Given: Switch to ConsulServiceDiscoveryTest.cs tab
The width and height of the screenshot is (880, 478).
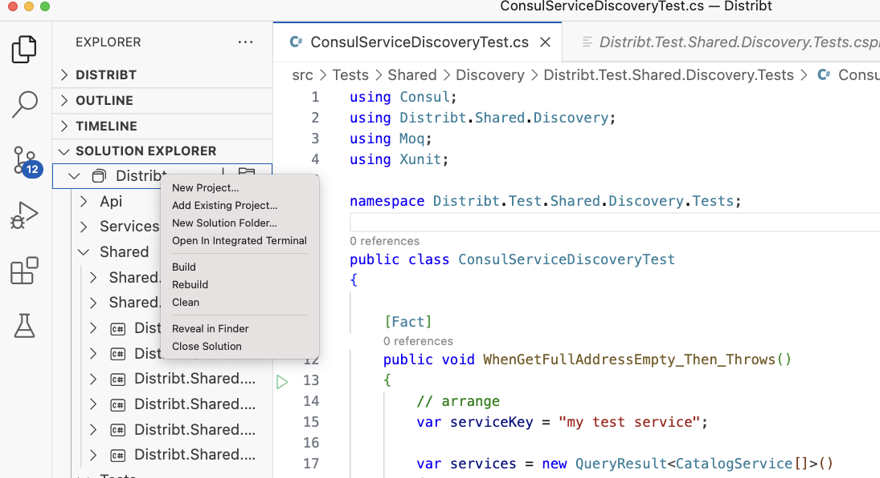Looking at the screenshot, I should point(417,42).
